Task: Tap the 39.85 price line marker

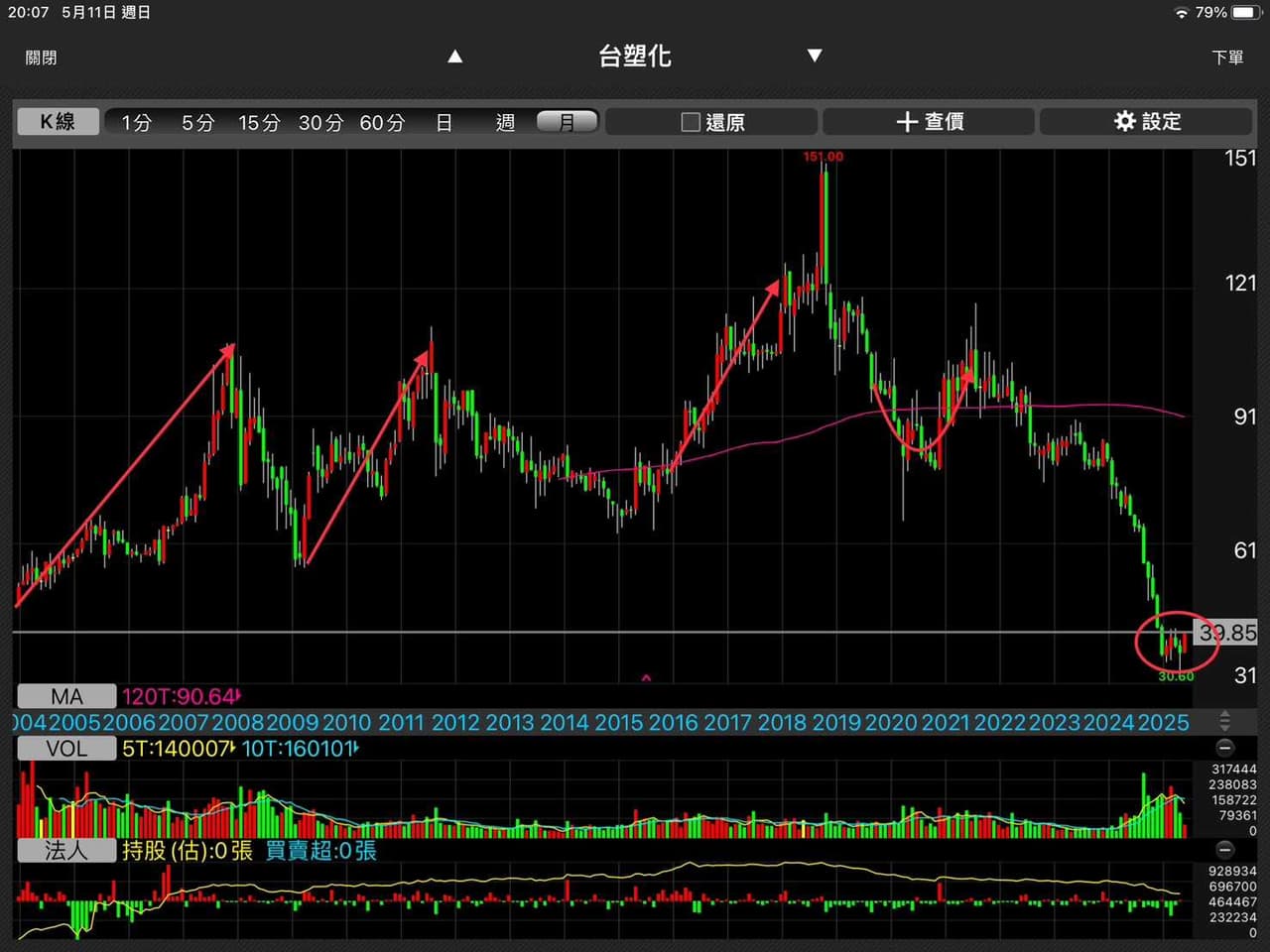Action: (x=1226, y=633)
